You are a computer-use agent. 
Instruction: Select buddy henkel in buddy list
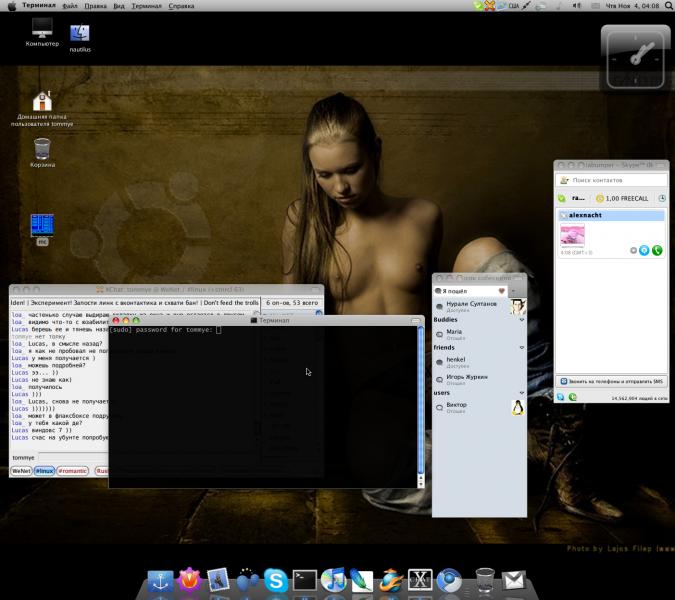pos(479,362)
